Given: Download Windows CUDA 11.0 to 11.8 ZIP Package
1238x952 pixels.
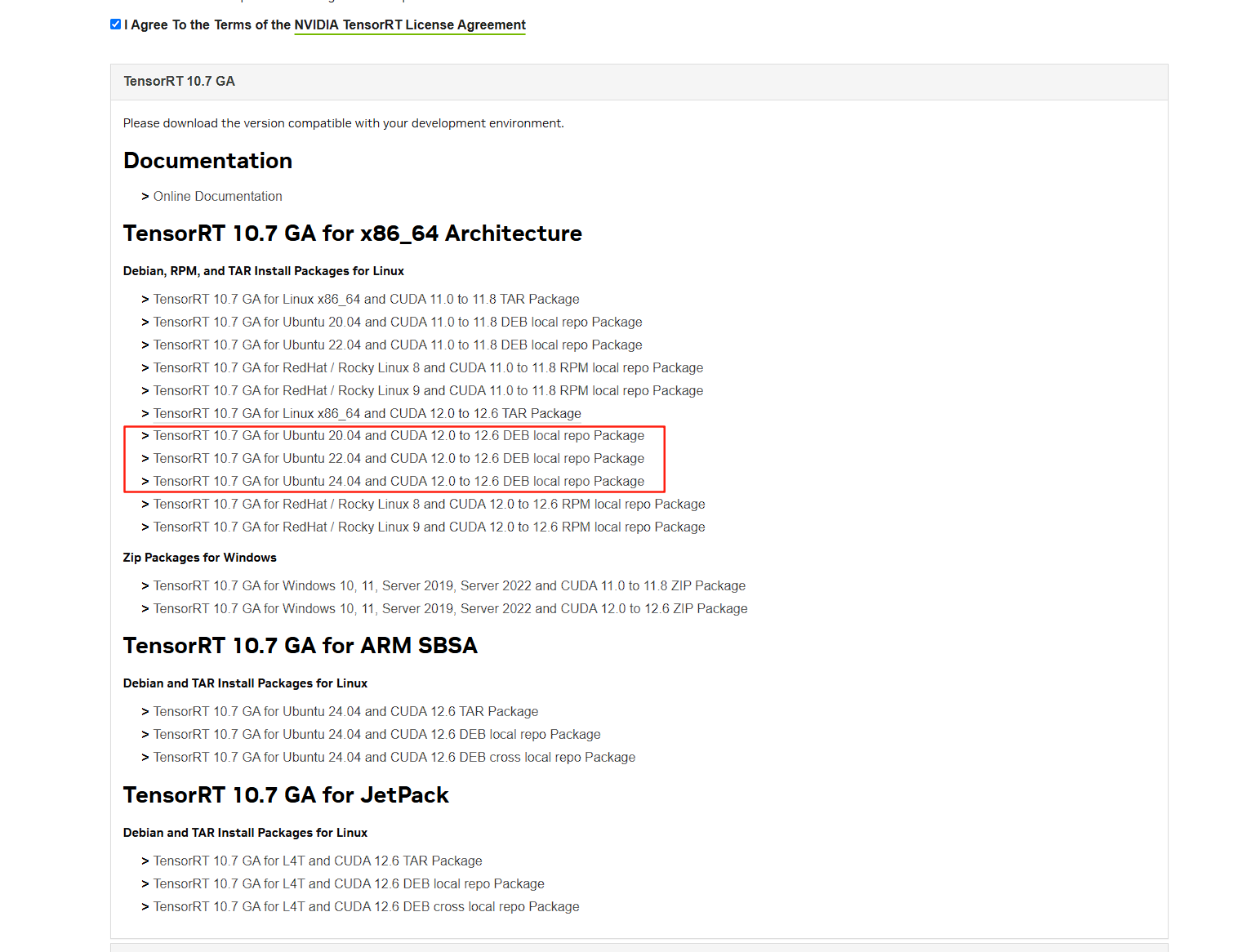Looking at the screenshot, I should tap(449, 586).
